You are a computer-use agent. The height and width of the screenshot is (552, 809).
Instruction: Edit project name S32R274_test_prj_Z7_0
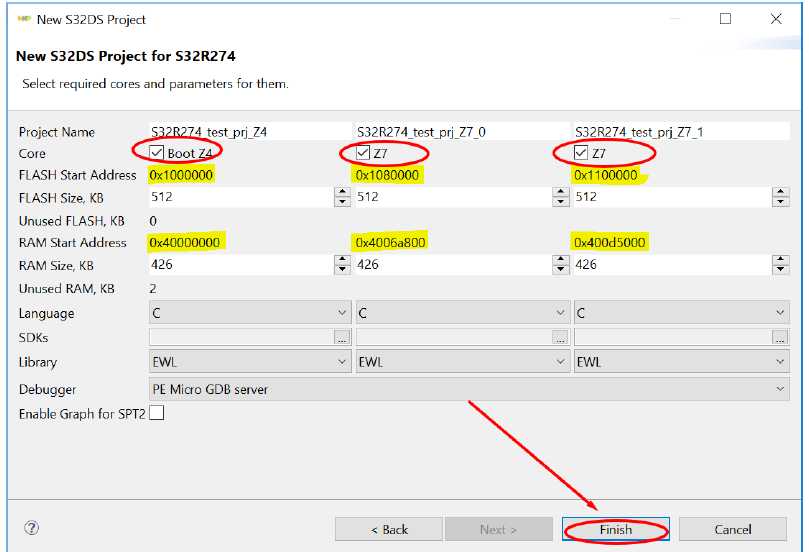[x=462, y=132]
